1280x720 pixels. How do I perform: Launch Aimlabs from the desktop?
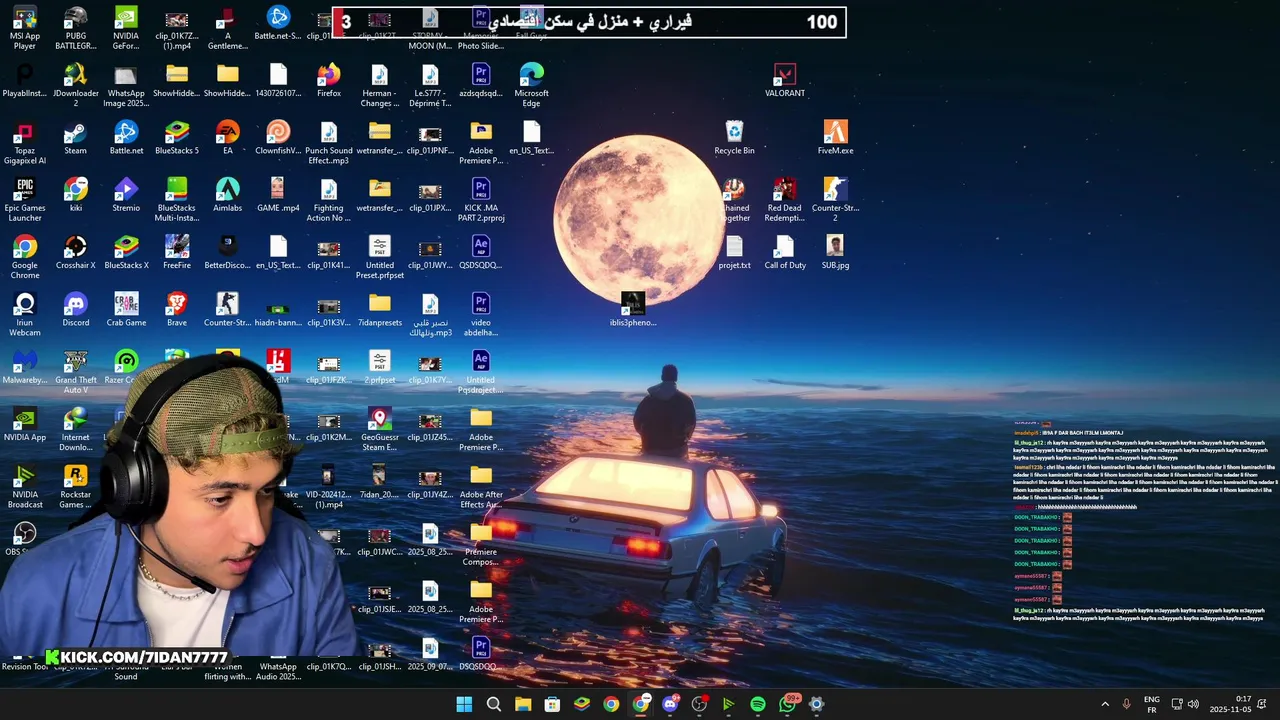tap(227, 195)
